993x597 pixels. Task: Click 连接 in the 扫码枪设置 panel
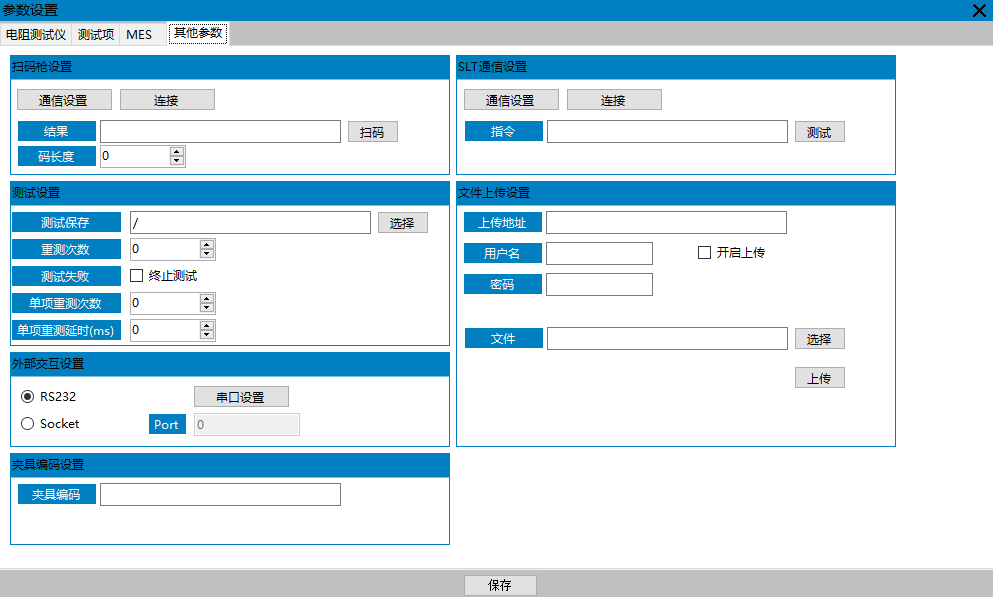pos(167,100)
